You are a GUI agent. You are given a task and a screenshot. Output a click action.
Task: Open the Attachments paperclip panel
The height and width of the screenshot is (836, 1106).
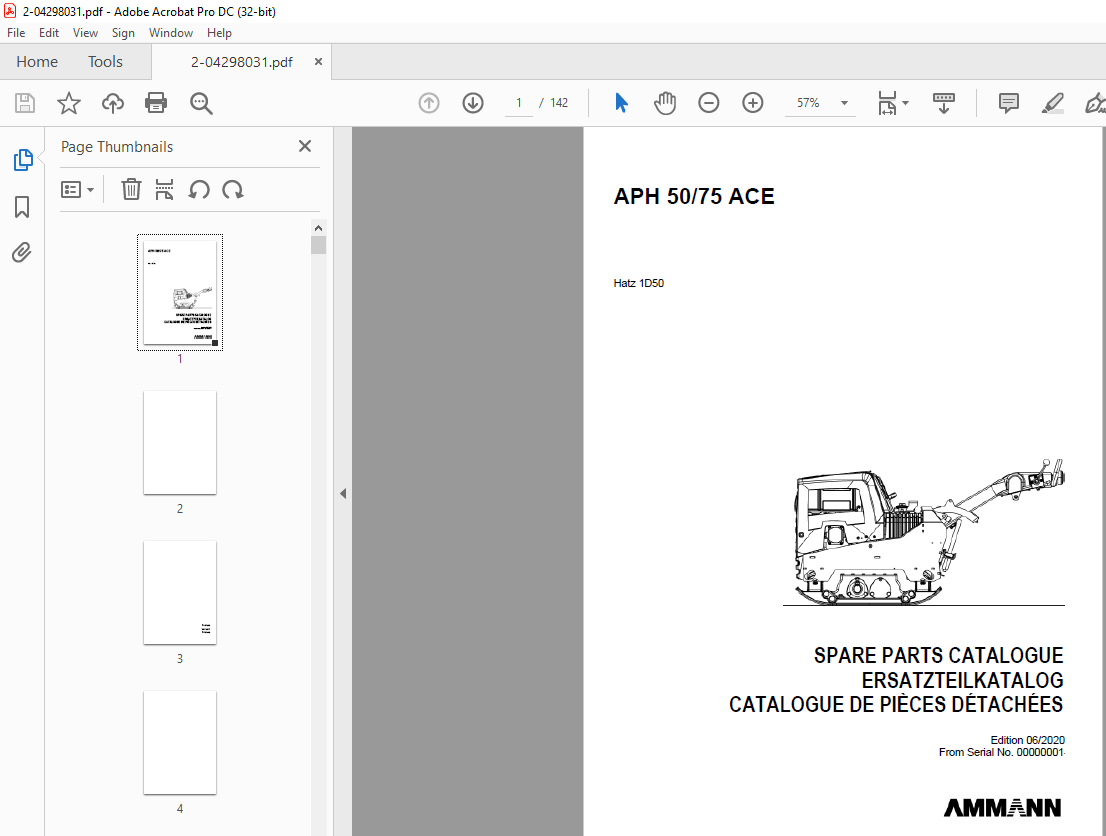pyautogui.click(x=22, y=253)
